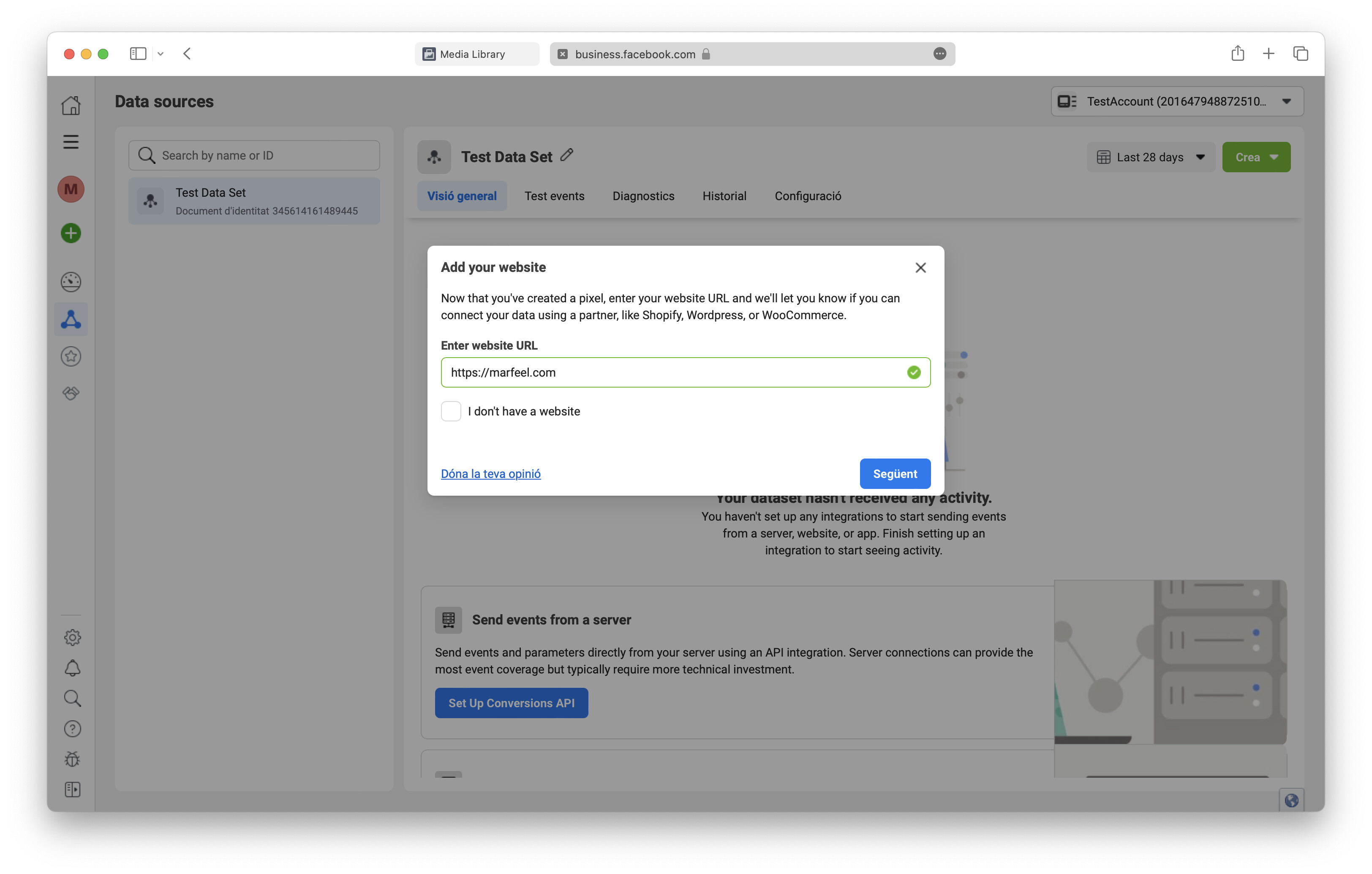Select the starred favorites icon in sidebar

tap(71, 356)
